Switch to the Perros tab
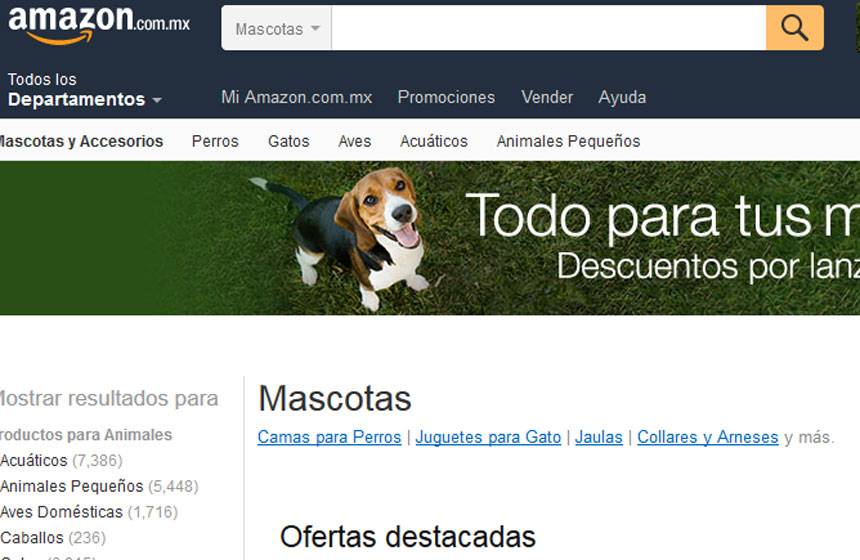 pyautogui.click(x=215, y=141)
